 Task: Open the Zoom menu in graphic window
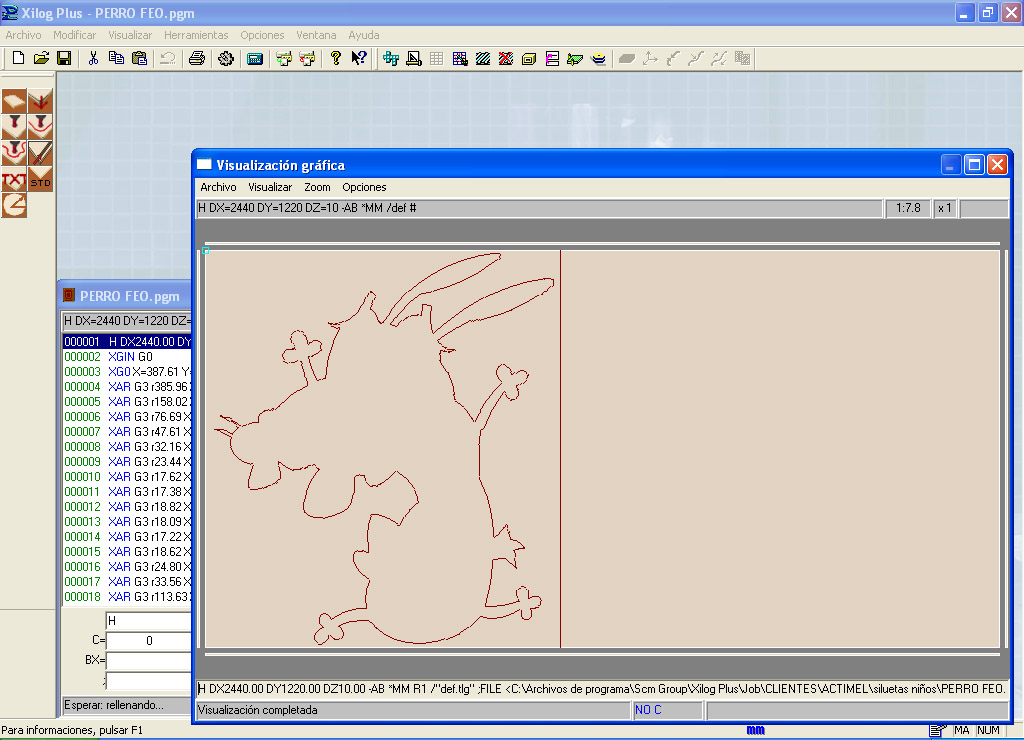point(317,187)
